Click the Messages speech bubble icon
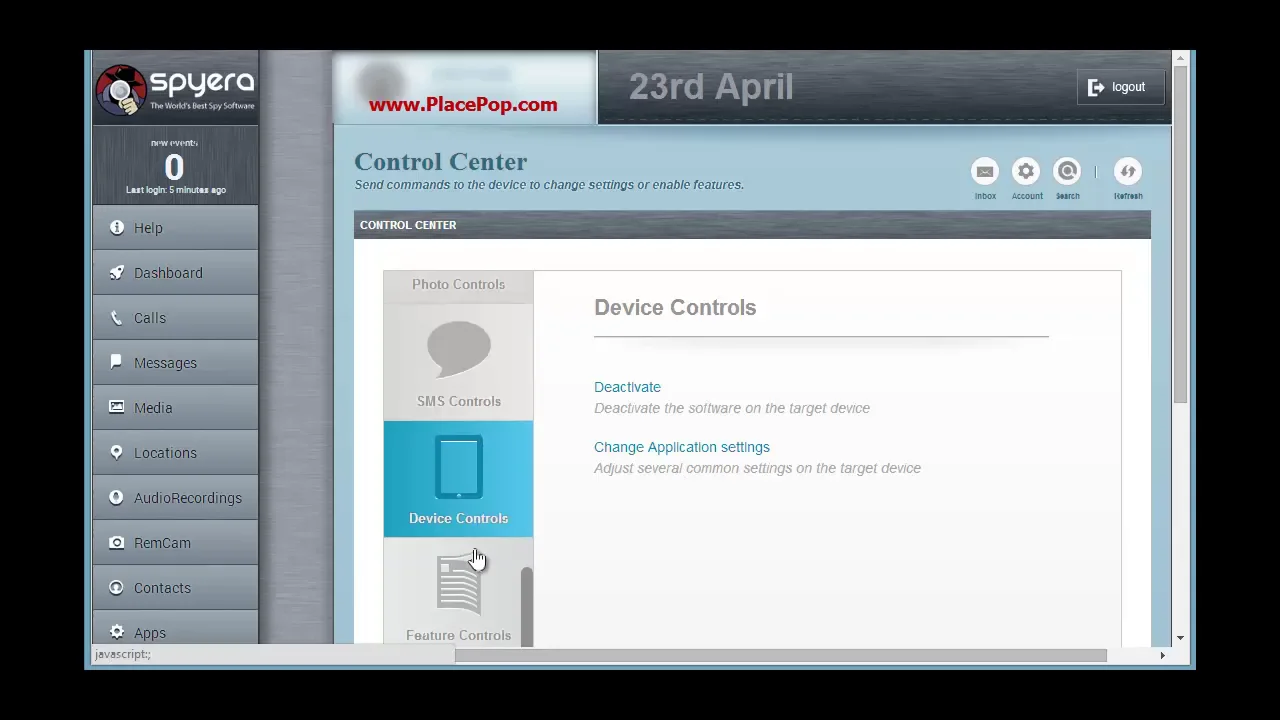Viewport: 1280px width, 720px height. 117,363
